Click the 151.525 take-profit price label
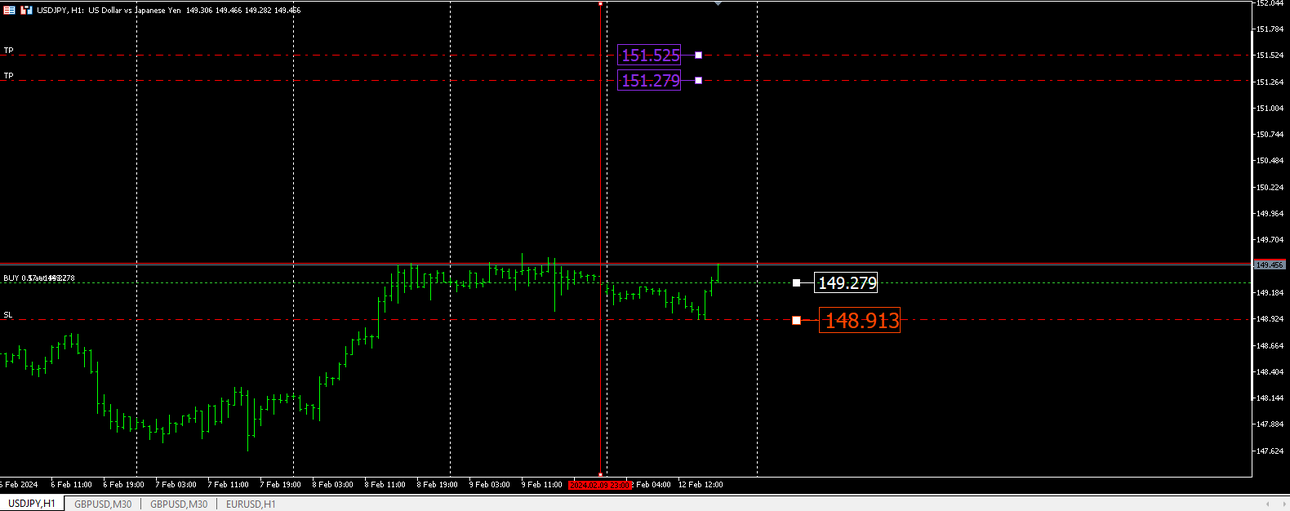Image resolution: width=1290 pixels, height=511 pixels. point(650,55)
